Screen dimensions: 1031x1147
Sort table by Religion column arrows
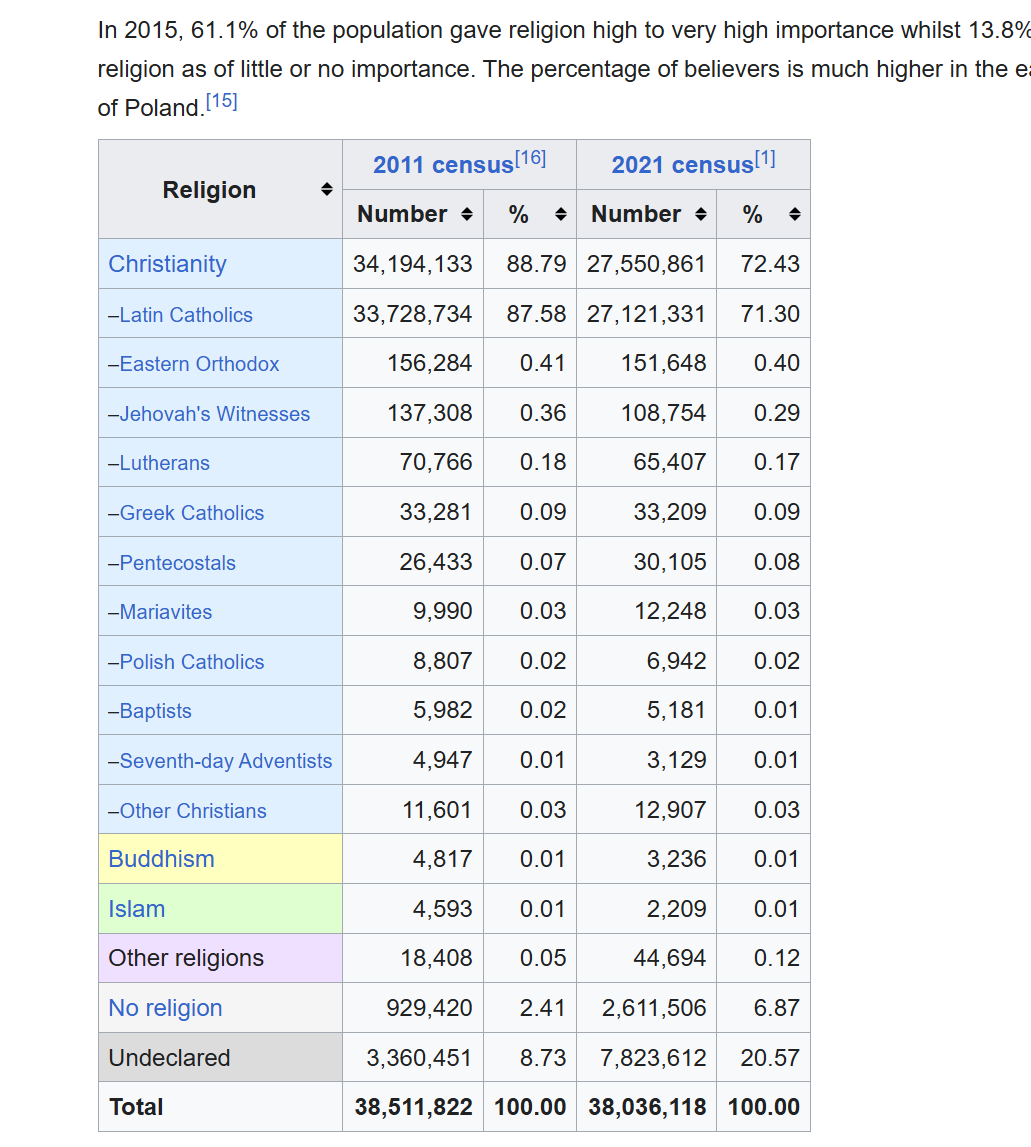pos(326,190)
